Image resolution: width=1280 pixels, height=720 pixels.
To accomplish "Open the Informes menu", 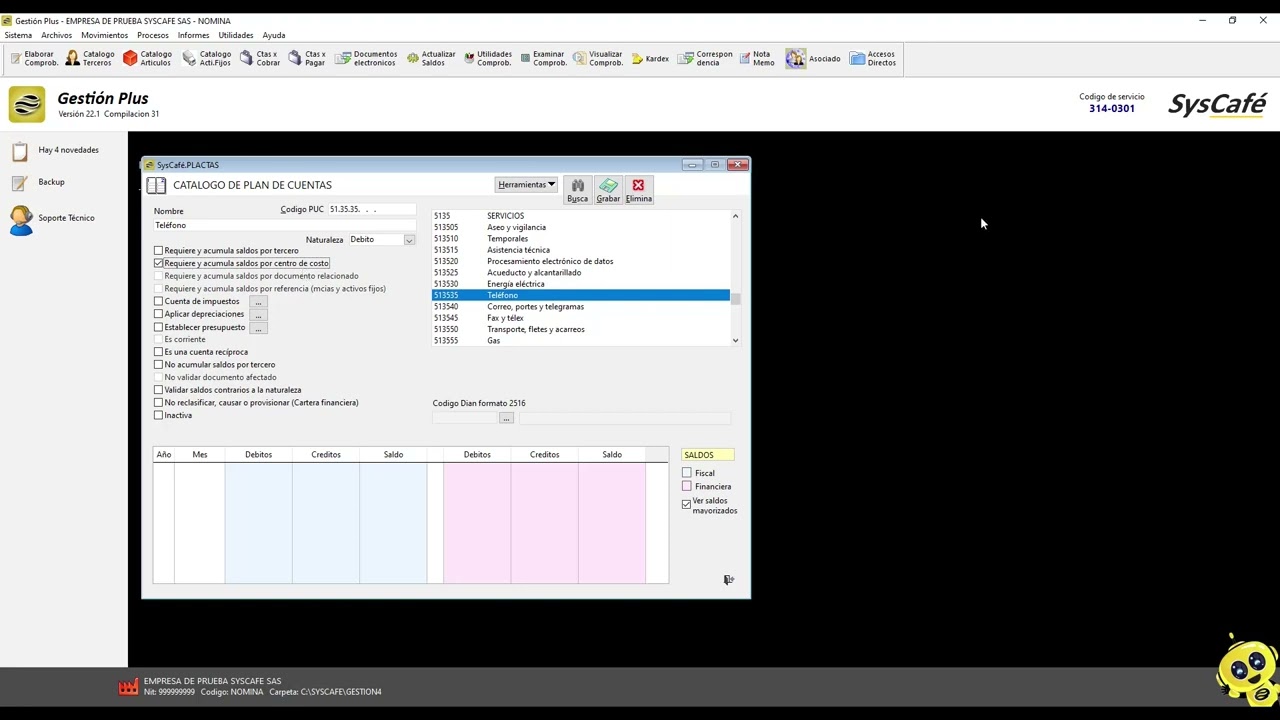I will coord(194,35).
